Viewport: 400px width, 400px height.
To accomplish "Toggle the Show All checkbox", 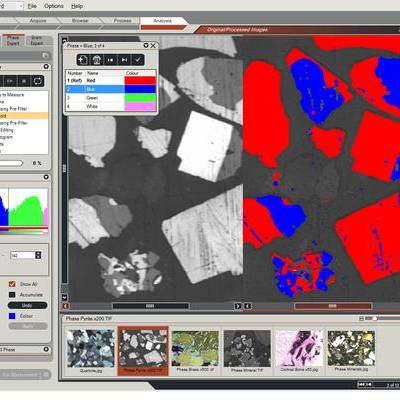I will click(12, 284).
